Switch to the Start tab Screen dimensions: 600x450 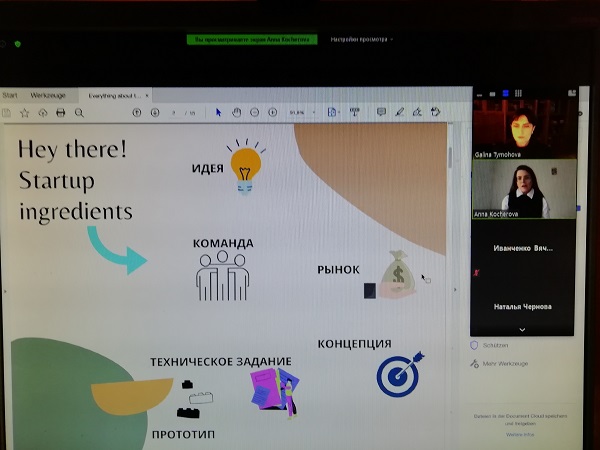(x=10, y=95)
